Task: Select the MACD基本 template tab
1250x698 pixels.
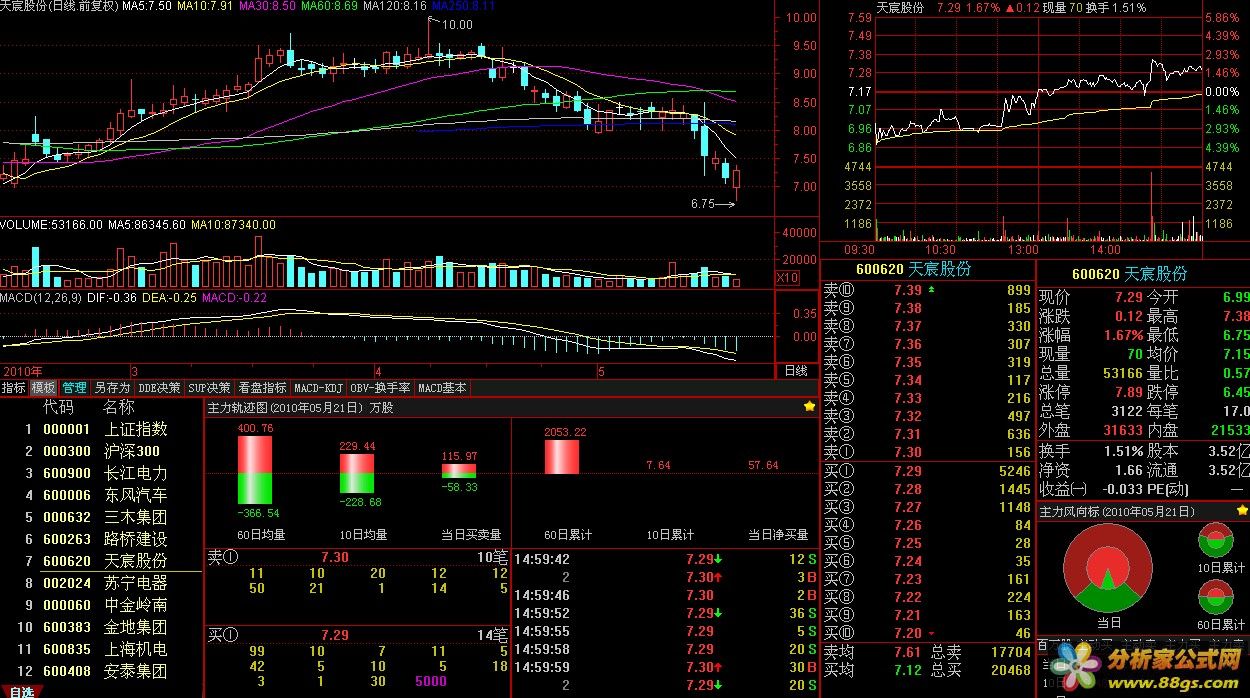Action: click(441, 388)
